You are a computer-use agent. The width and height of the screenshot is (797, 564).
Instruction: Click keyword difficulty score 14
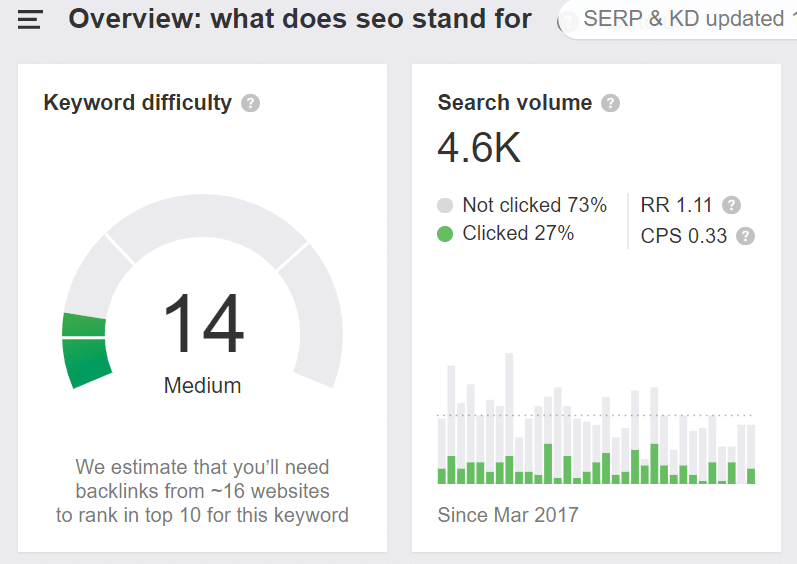tap(203, 322)
